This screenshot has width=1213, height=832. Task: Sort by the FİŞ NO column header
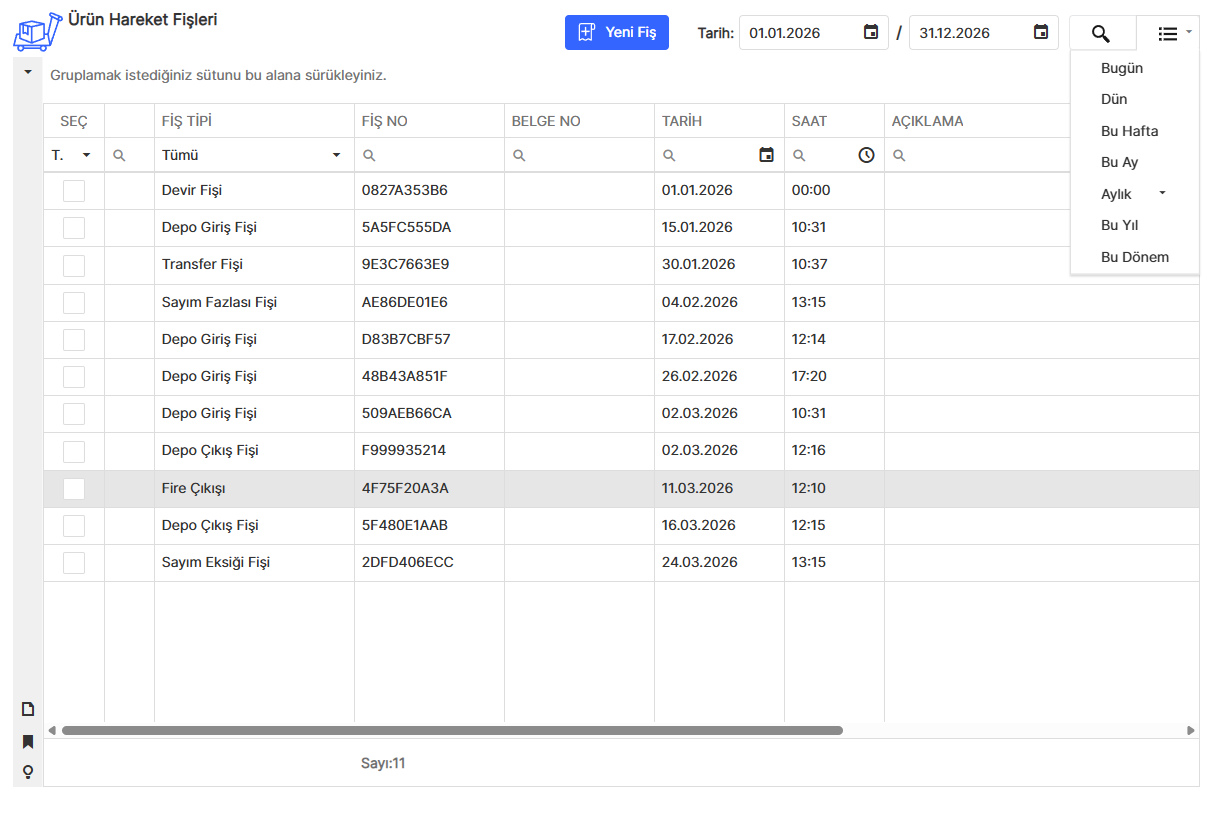pyautogui.click(x=385, y=121)
